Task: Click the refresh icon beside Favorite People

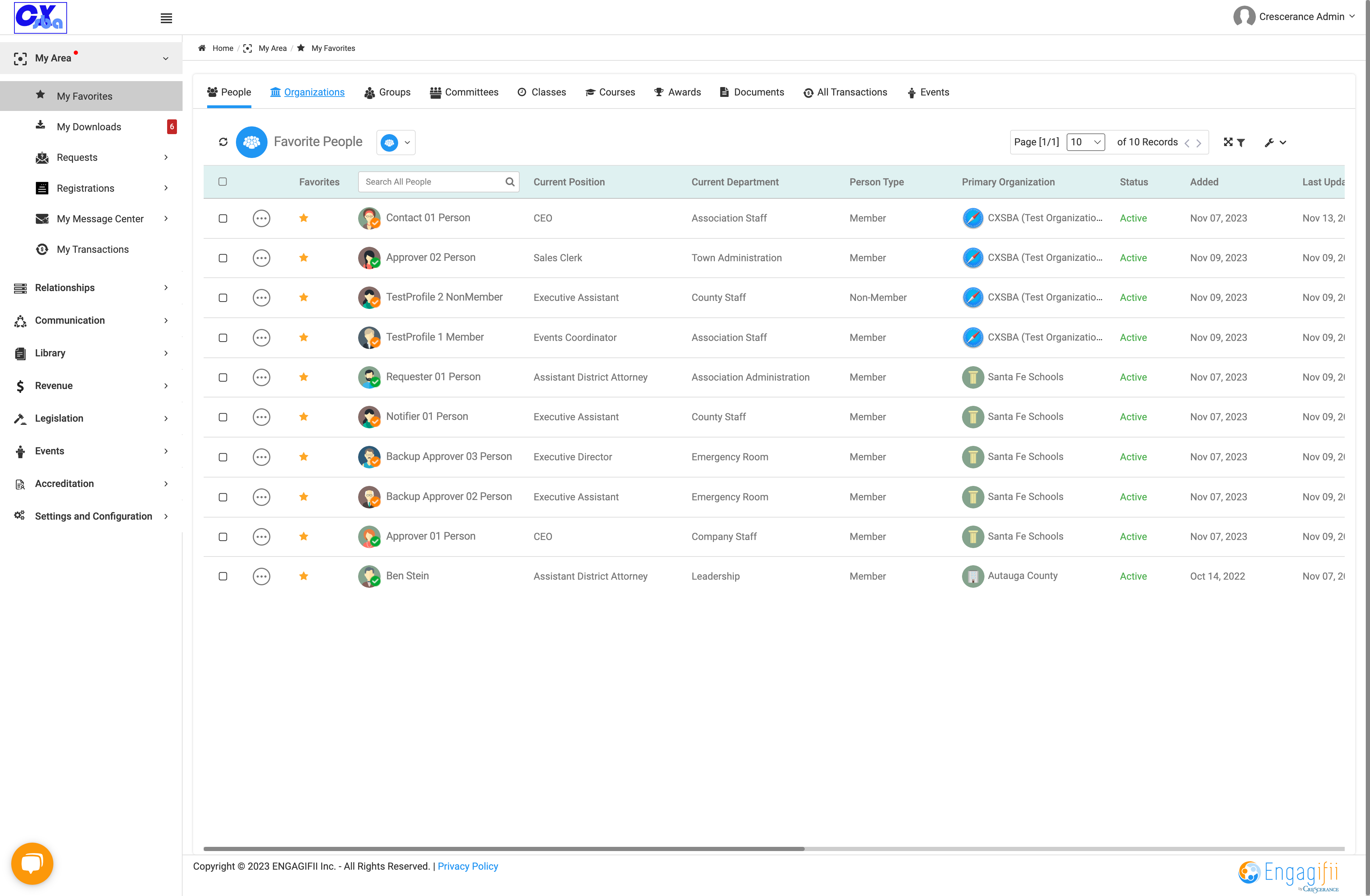Action: tap(223, 141)
